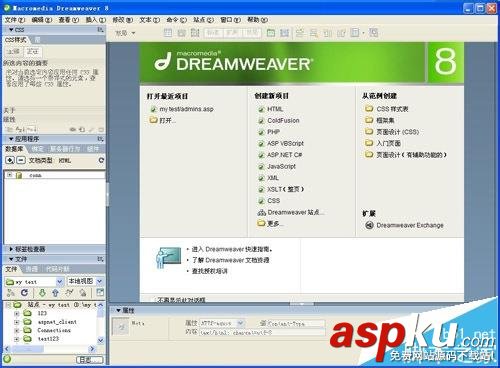The image size is (500, 368).
Task: Click the file tree horizontal scrollbar right arrow
Action: (x=92, y=349)
